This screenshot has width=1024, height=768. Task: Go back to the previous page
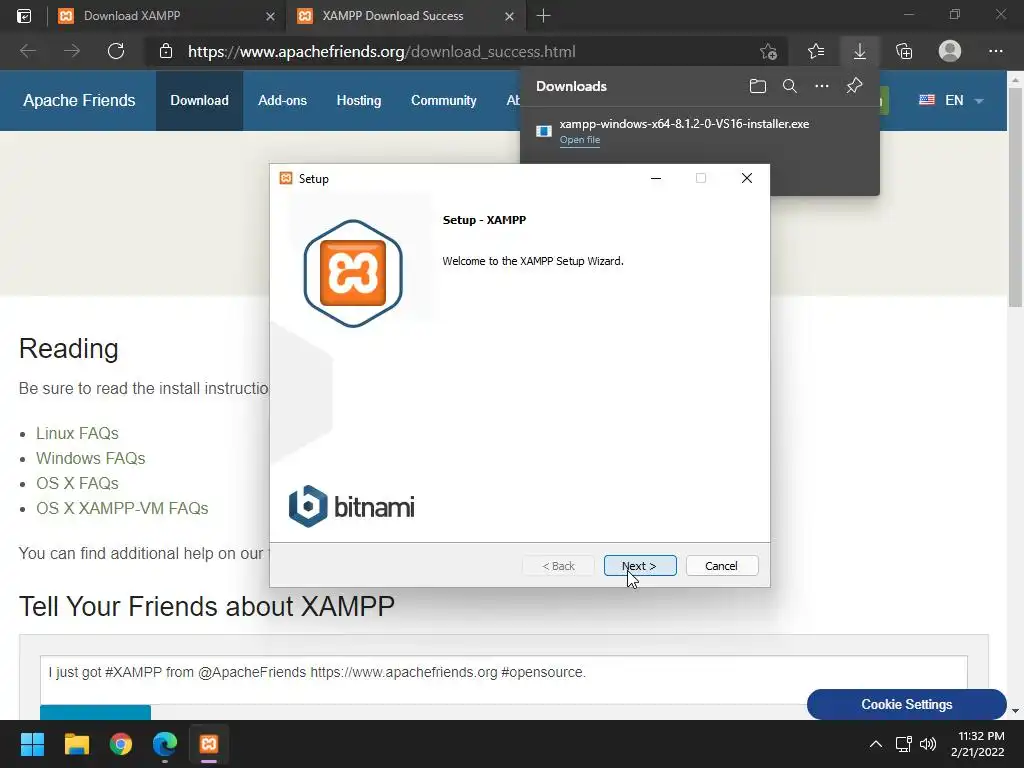click(27, 51)
